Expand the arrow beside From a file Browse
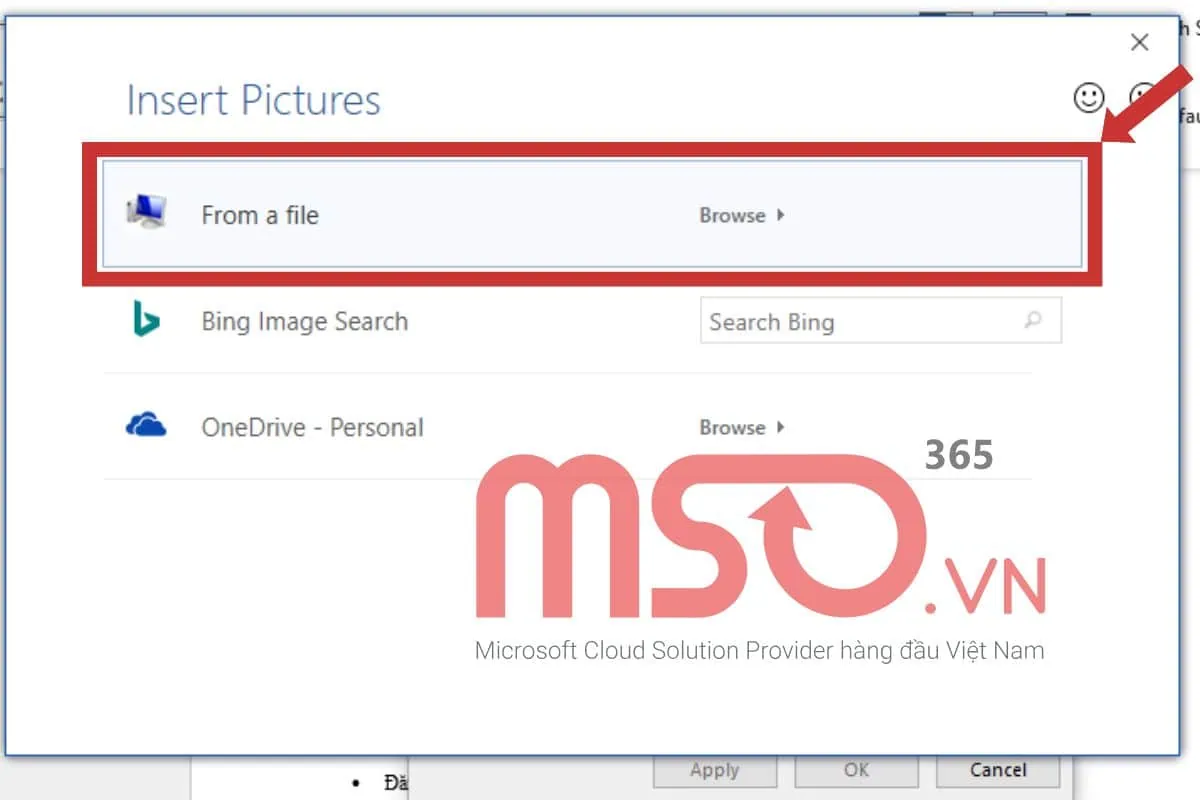 coord(780,214)
